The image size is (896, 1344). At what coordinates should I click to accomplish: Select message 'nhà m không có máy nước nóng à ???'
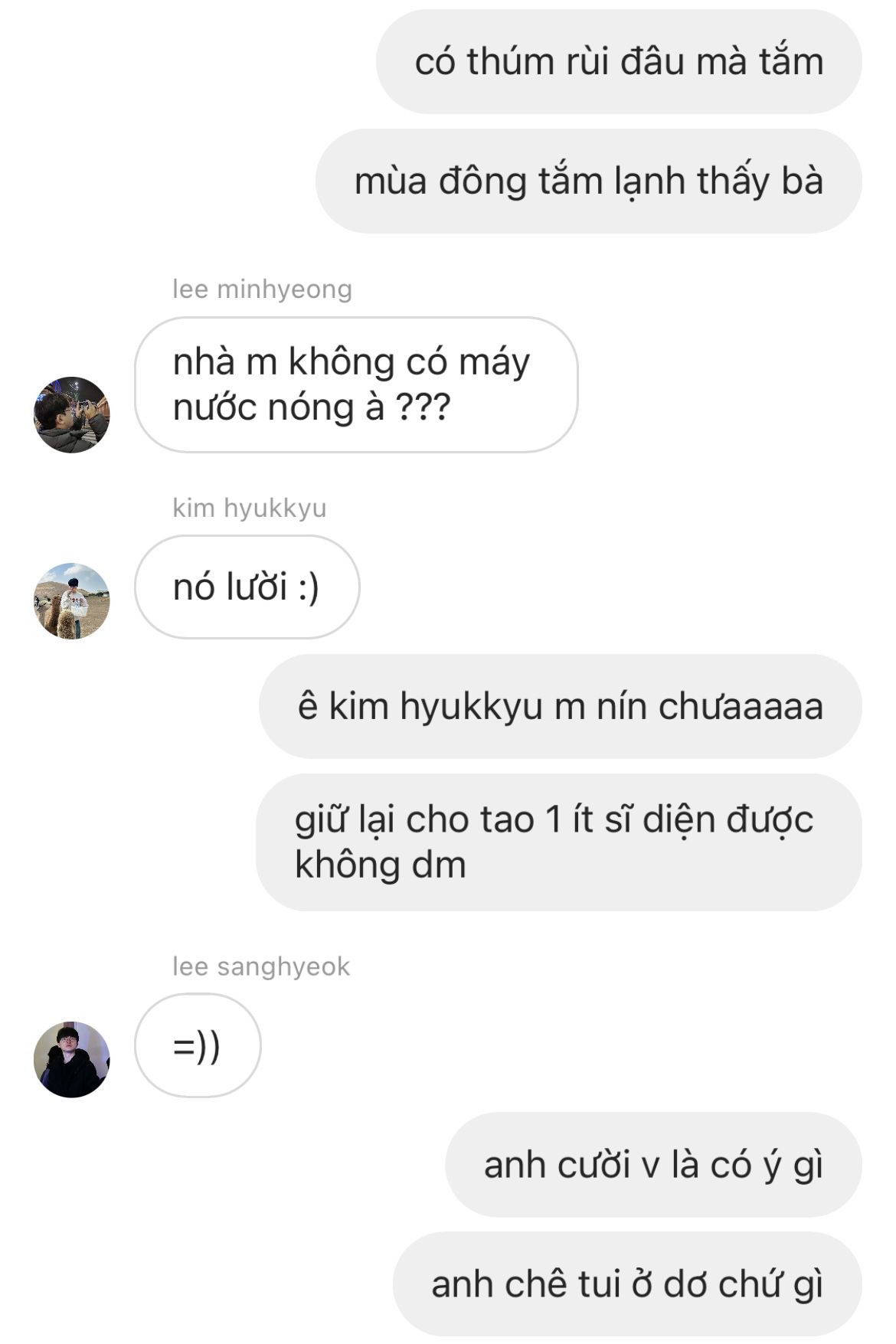[x=356, y=384]
